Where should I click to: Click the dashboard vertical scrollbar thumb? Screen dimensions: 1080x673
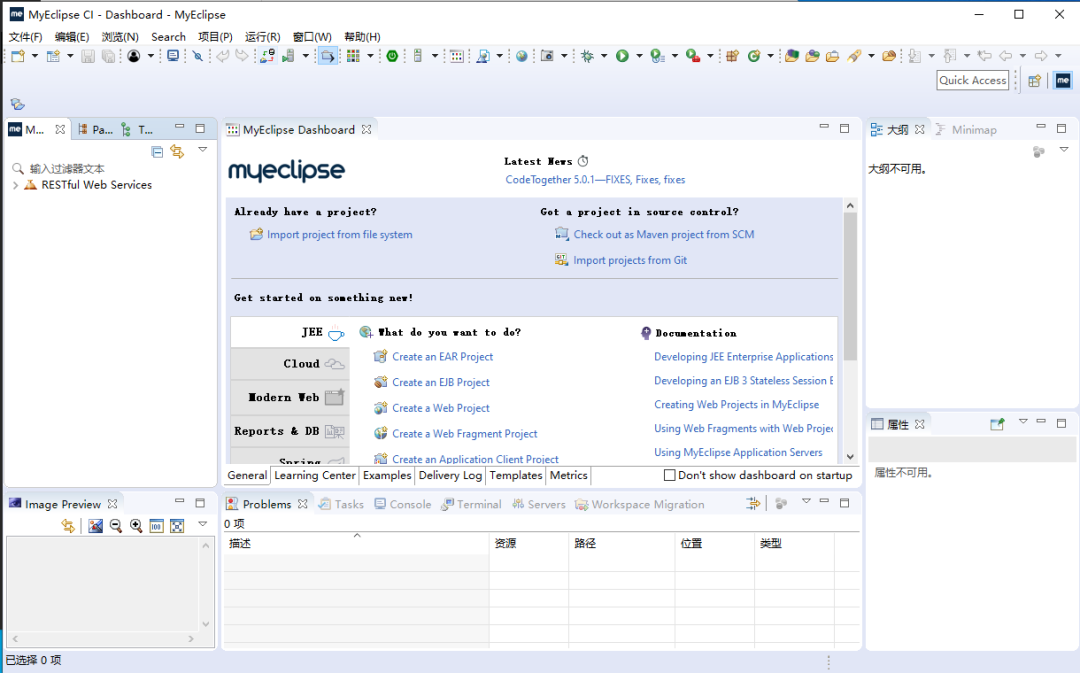[850, 286]
